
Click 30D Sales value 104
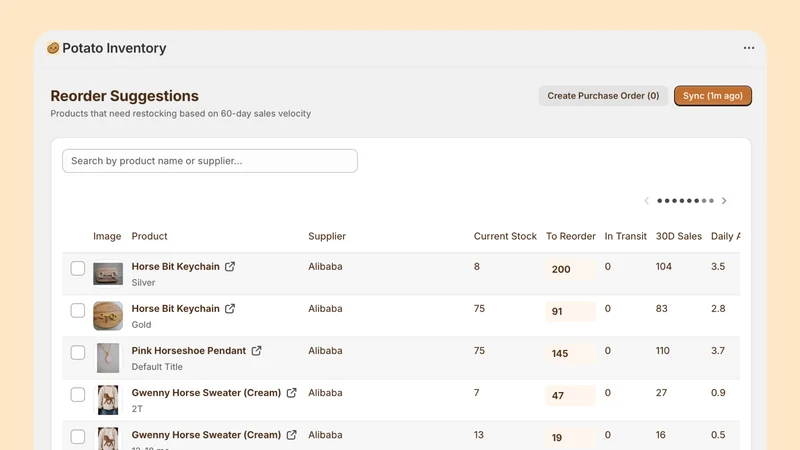pyautogui.click(x=664, y=266)
